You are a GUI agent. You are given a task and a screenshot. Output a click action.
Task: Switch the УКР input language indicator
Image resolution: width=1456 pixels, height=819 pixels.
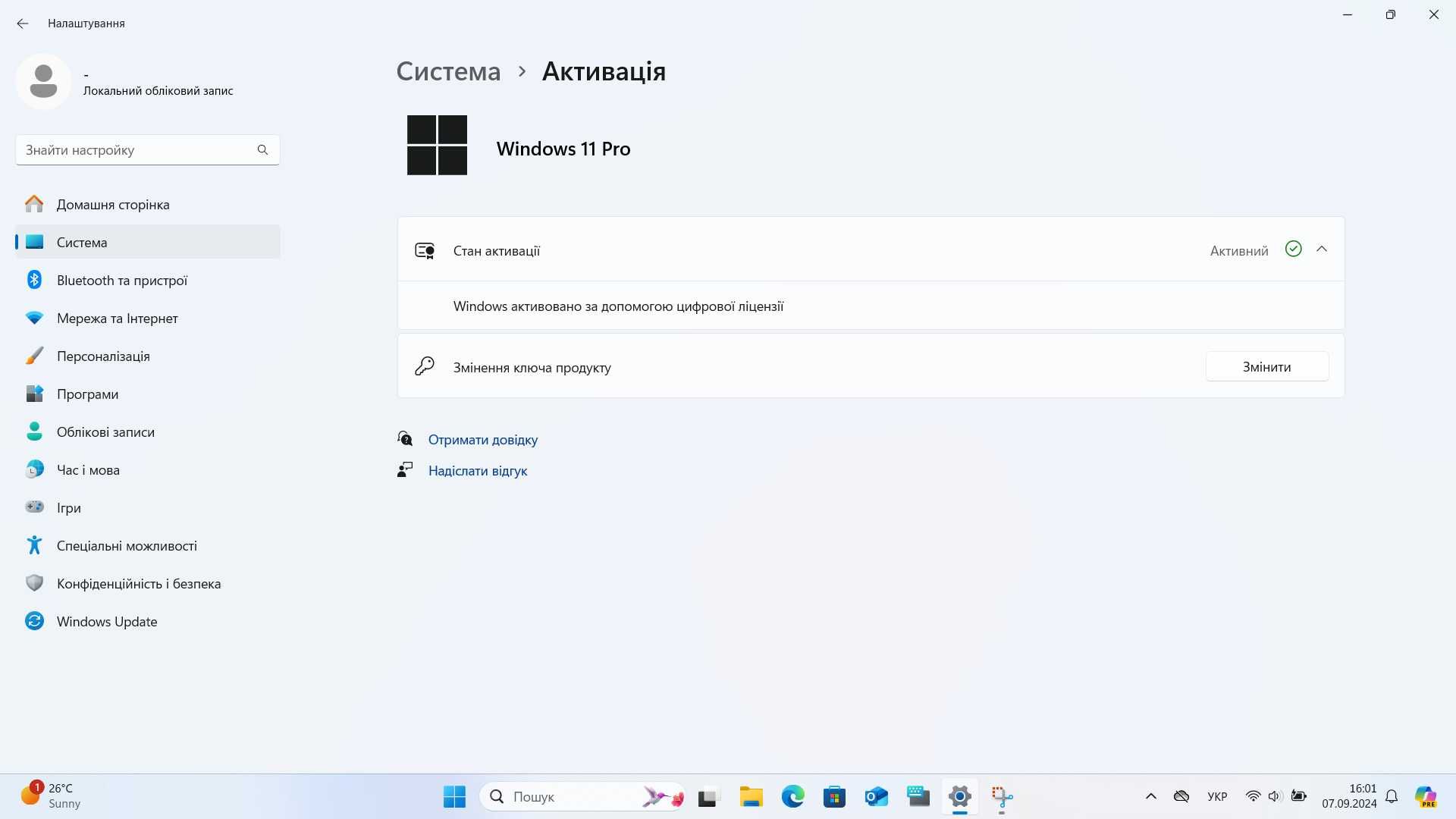coord(1217,796)
